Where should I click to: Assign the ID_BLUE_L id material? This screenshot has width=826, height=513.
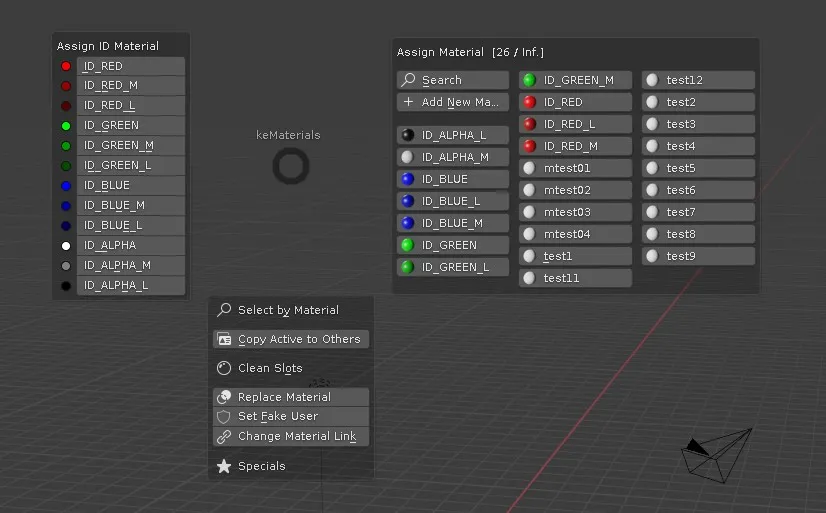click(x=130, y=225)
